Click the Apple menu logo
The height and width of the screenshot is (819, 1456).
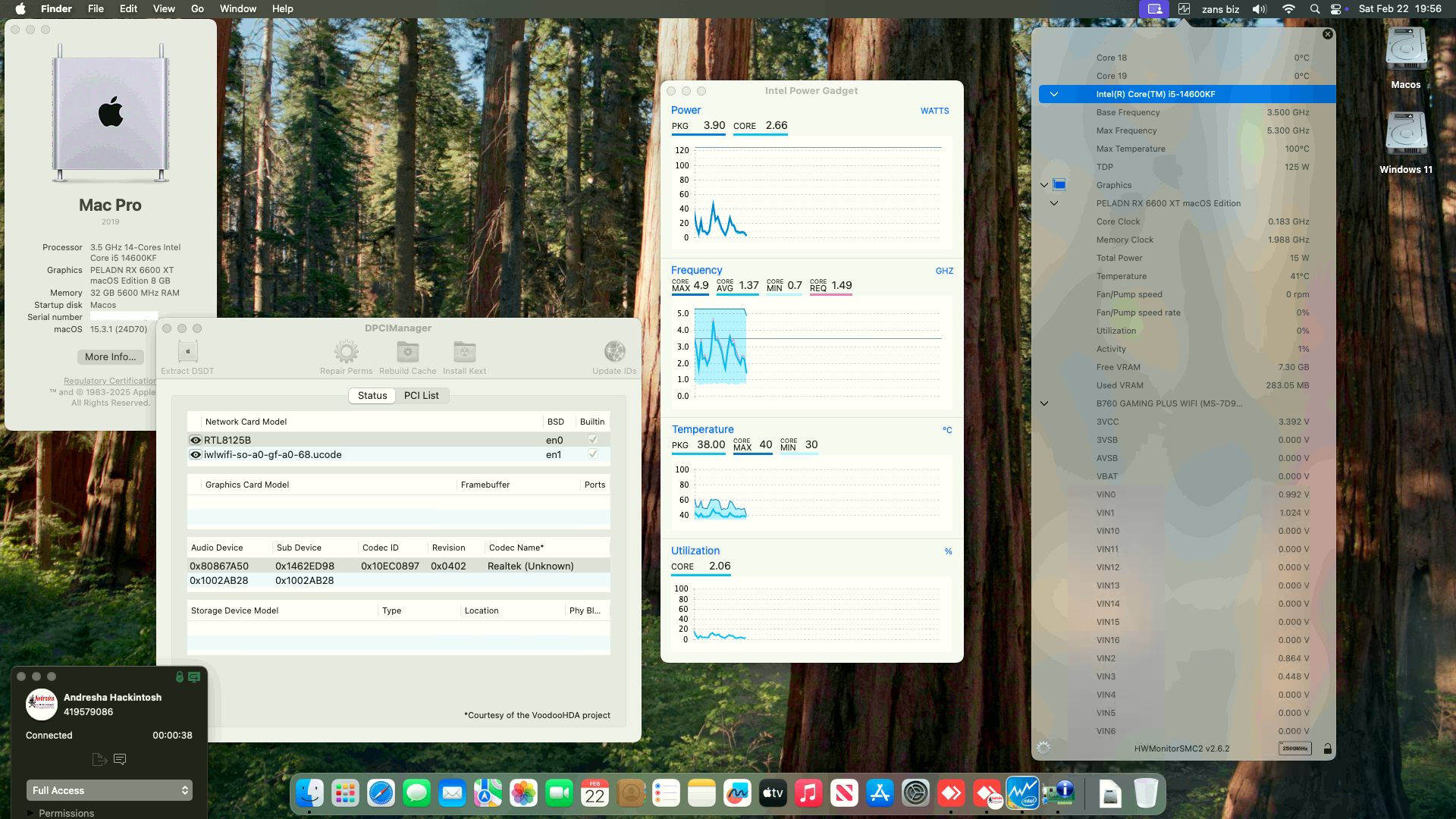tap(20, 9)
